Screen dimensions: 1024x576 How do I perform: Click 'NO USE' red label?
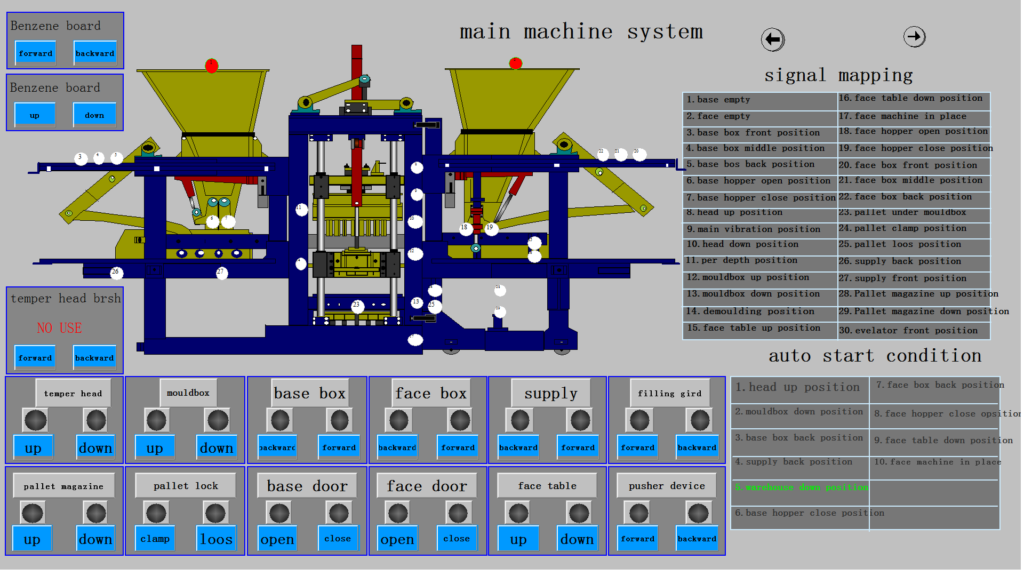(59, 328)
